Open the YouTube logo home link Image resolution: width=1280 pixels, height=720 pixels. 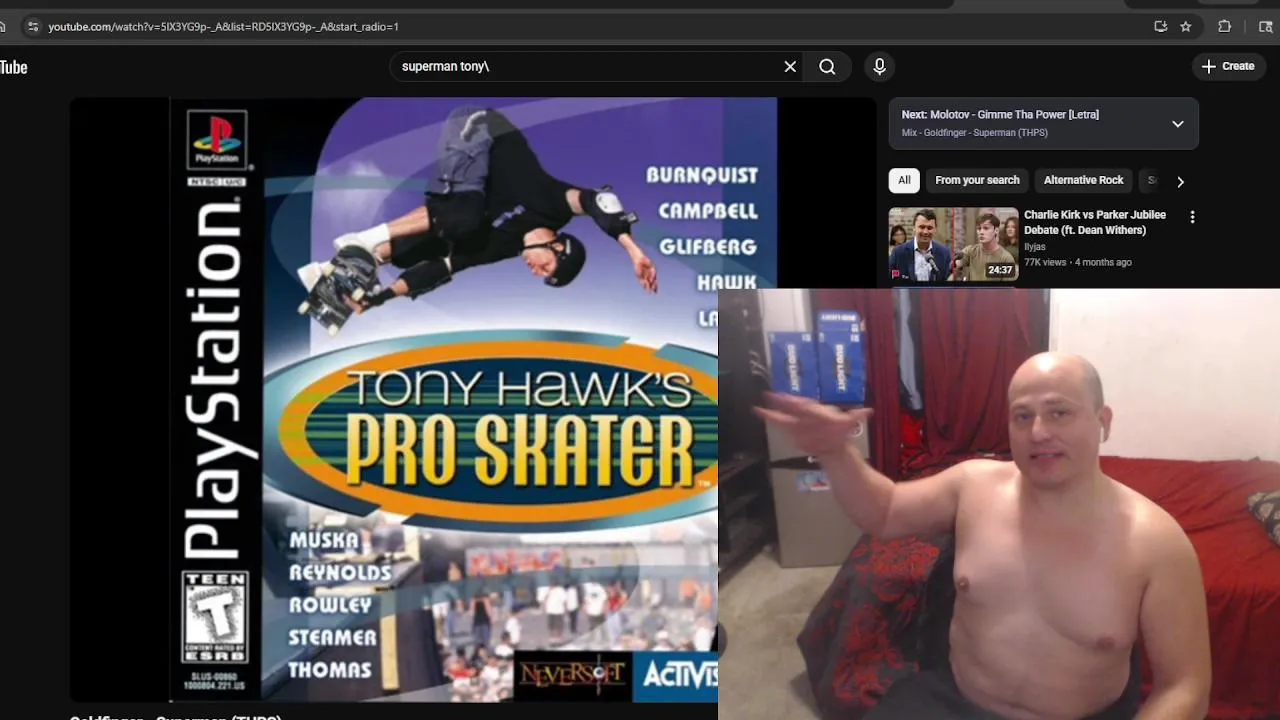click(x=13, y=67)
